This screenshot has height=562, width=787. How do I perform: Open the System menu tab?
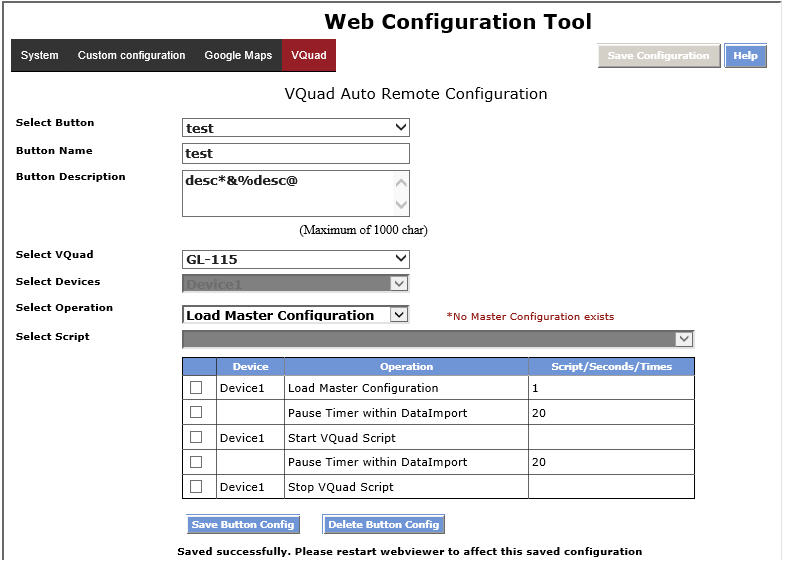pos(40,55)
